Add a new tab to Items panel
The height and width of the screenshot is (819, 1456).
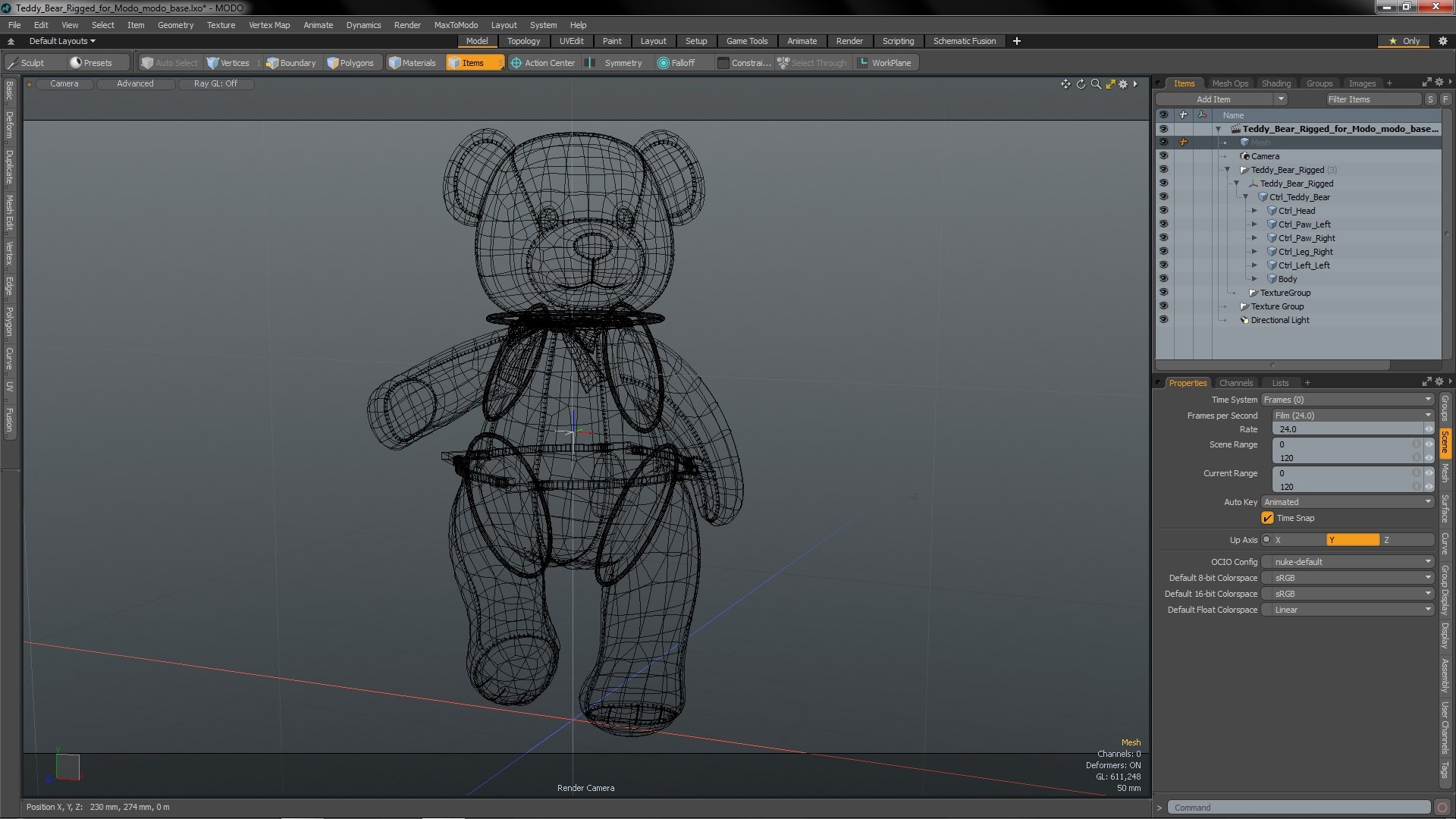coord(1389,83)
